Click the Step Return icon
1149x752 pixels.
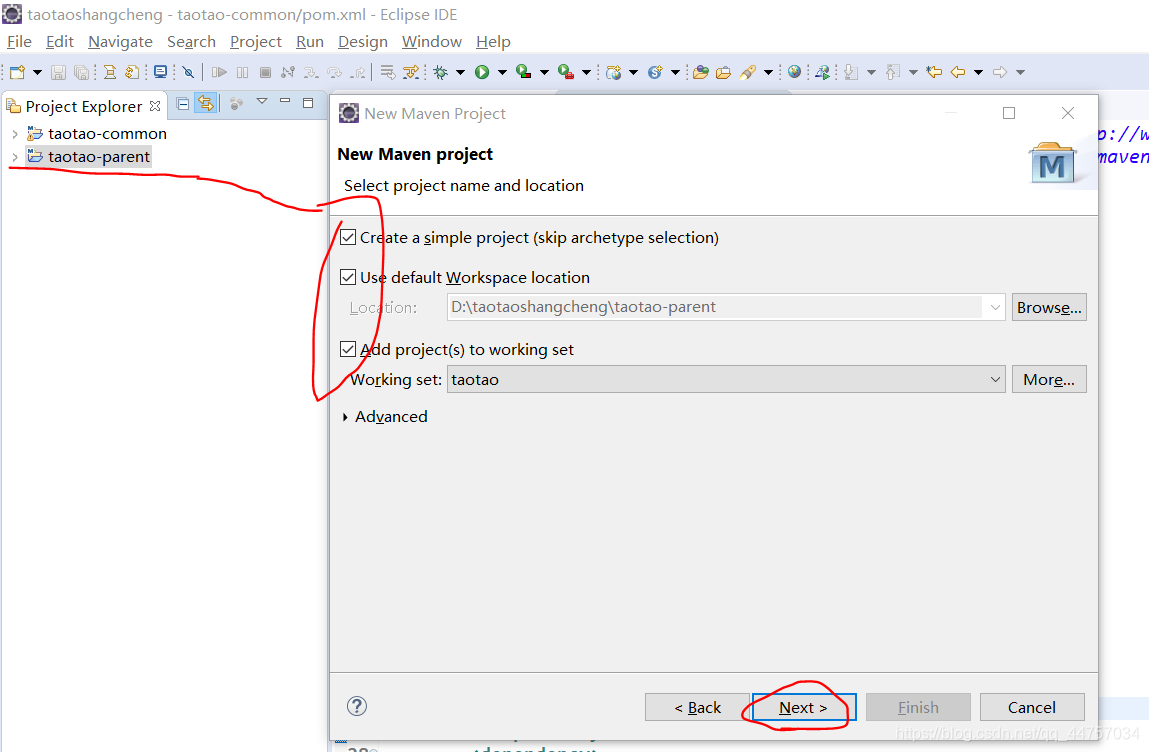click(x=358, y=72)
